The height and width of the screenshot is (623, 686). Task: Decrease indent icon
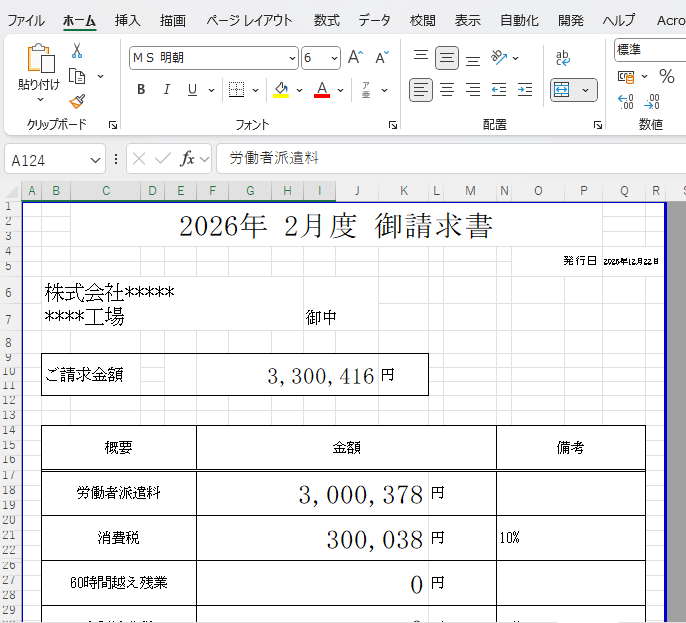(499, 90)
